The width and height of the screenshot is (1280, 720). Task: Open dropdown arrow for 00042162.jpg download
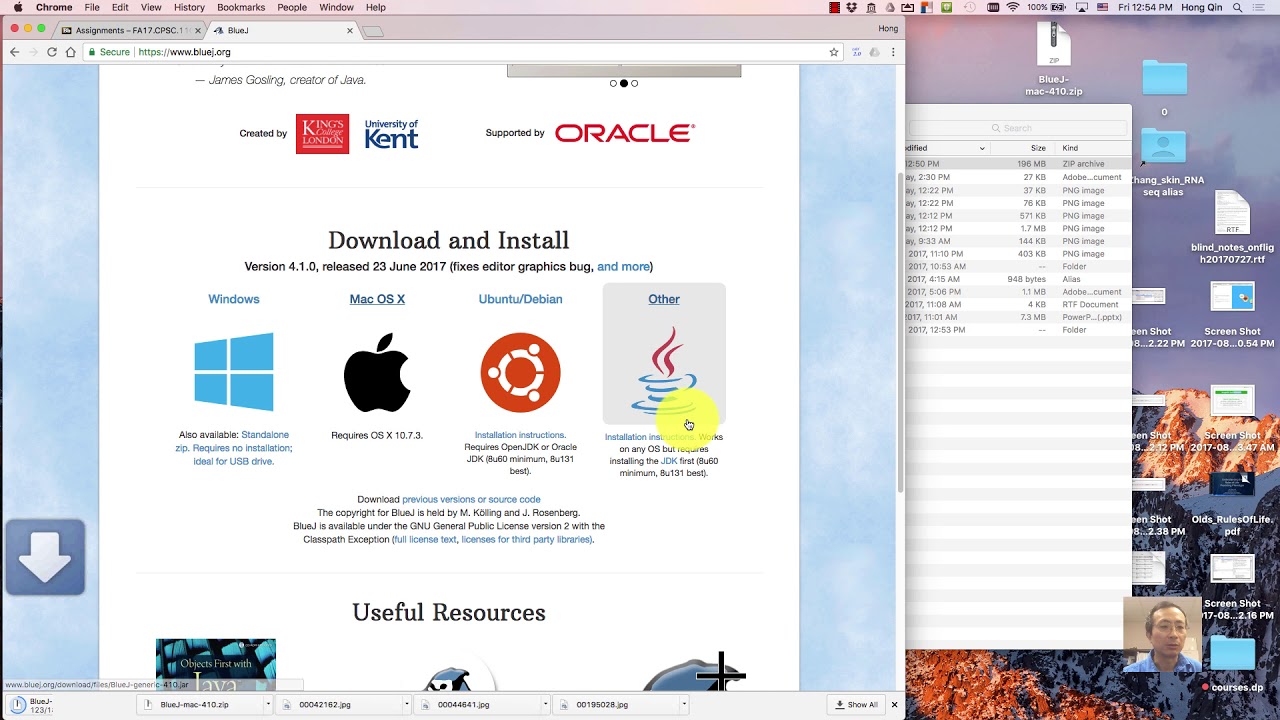point(406,705)
